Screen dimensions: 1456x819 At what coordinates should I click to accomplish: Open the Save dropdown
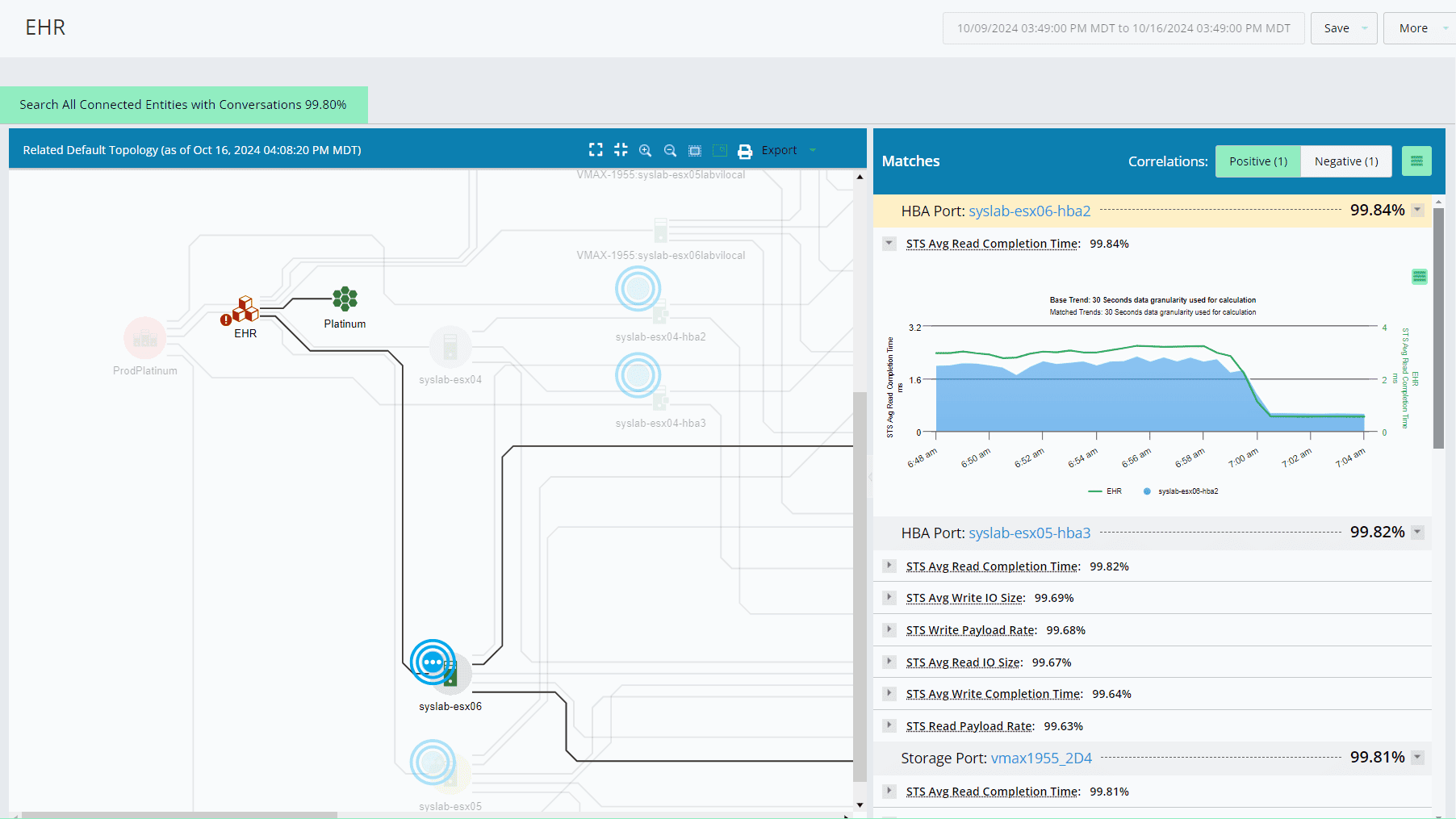click(1344, 28)
